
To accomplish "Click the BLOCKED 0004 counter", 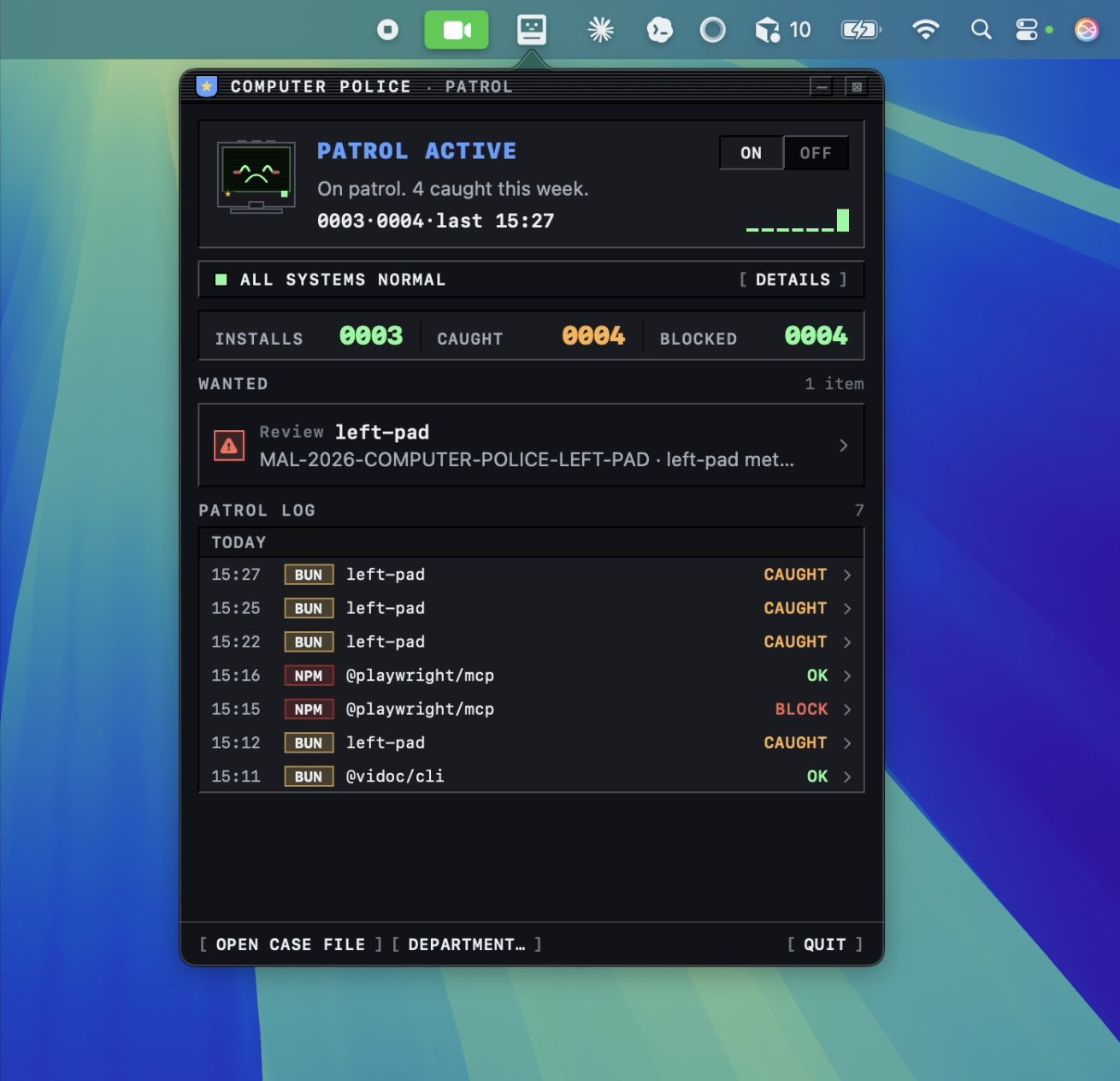I will [753, 336].
